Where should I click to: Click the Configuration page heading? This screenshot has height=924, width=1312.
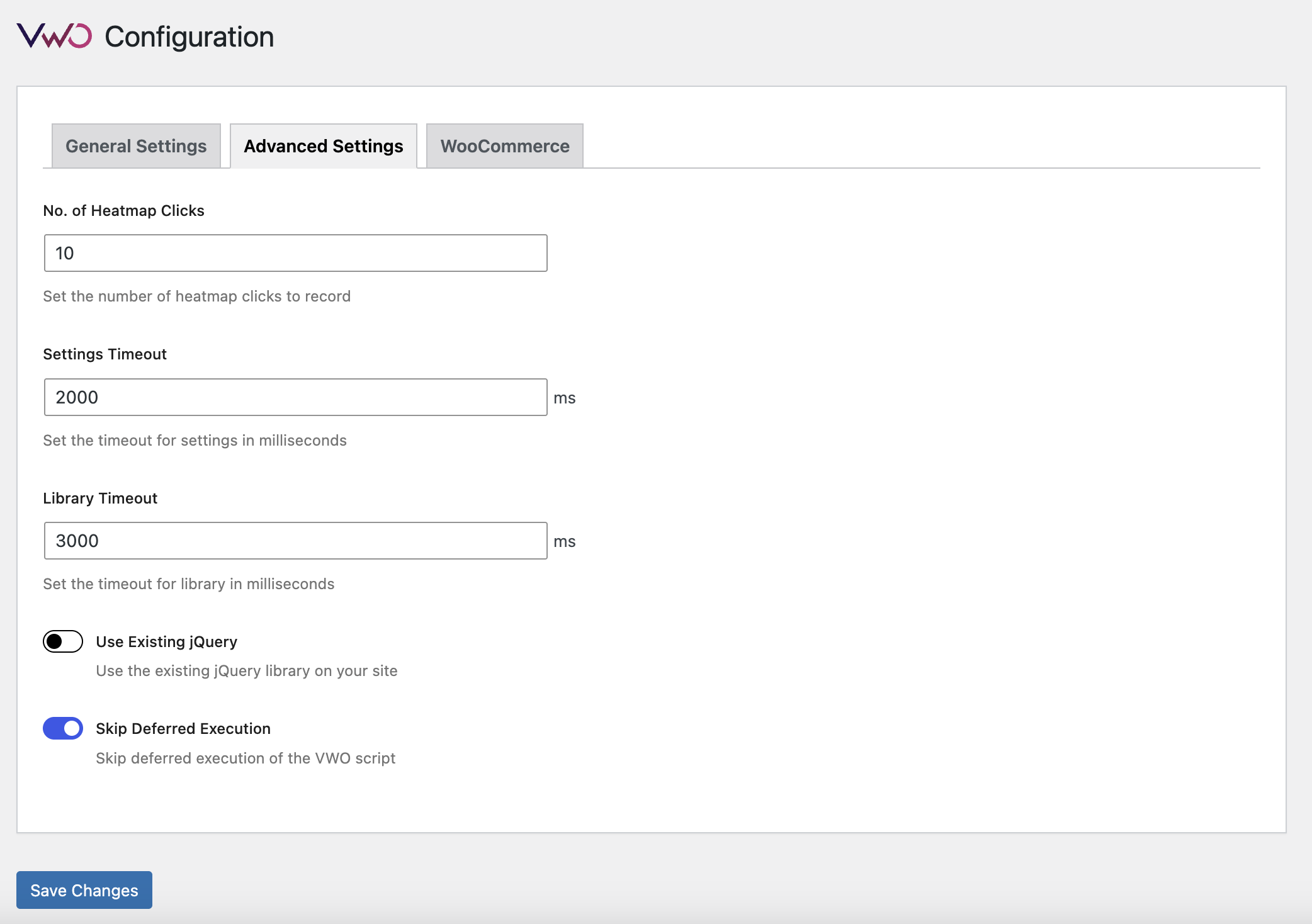(189, 37)
